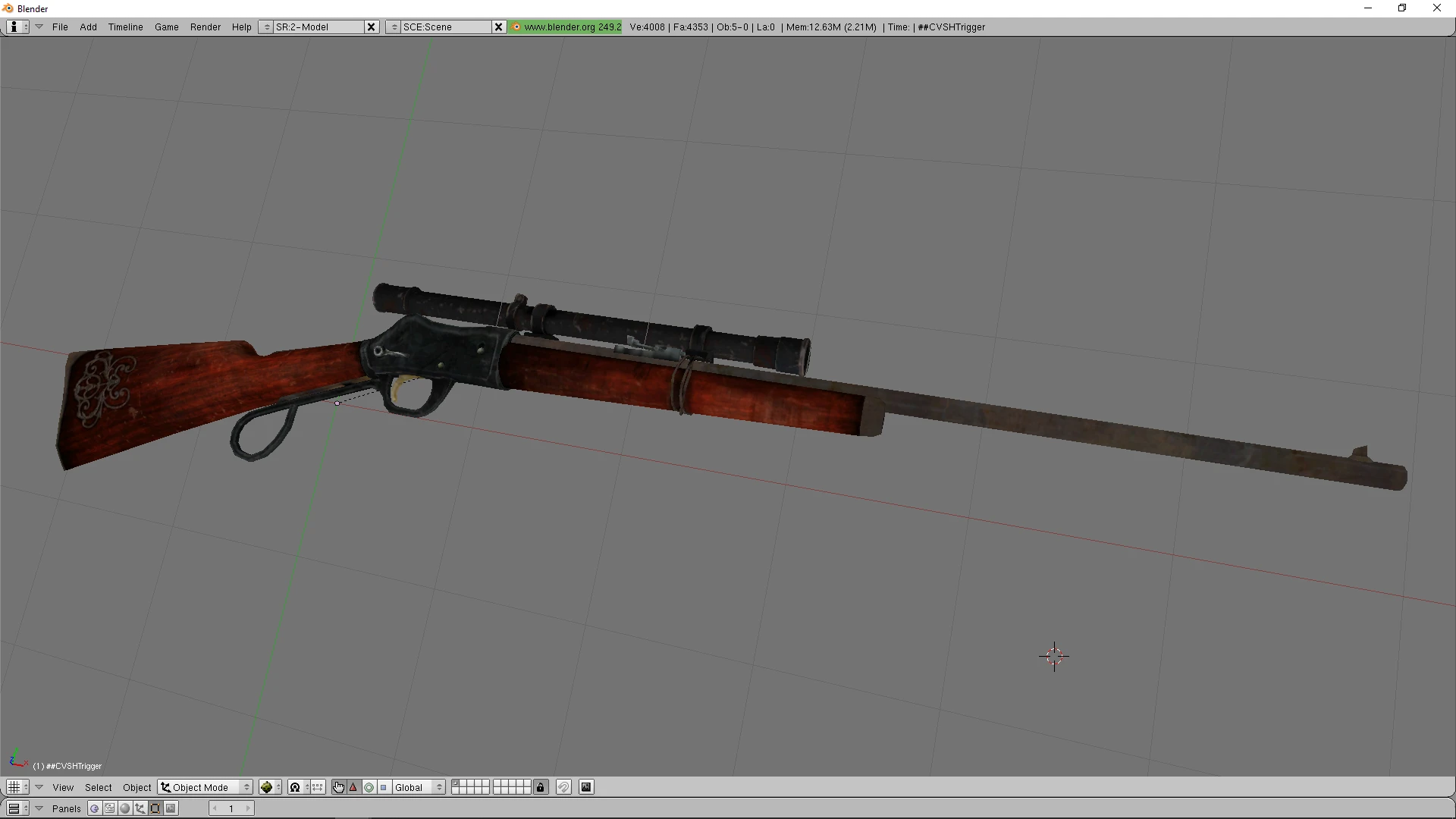Switch to Object context panel

coord(140,808)
